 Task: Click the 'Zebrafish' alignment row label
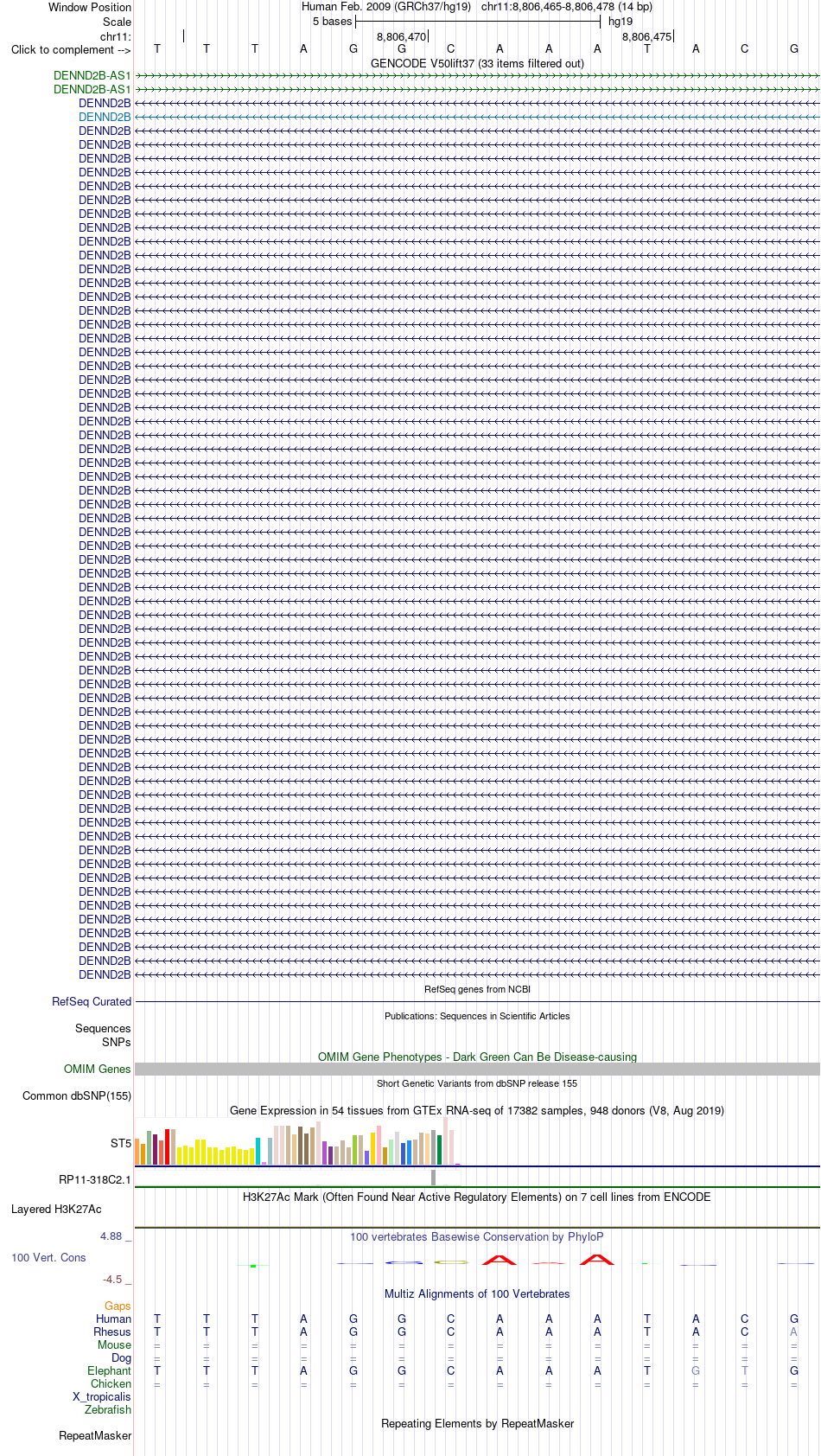[108, 1409]
